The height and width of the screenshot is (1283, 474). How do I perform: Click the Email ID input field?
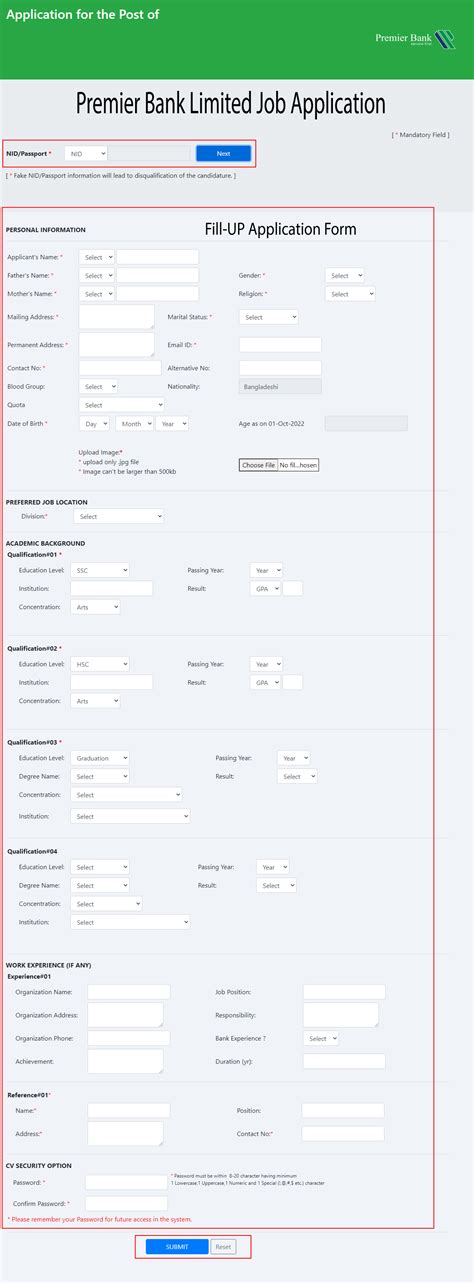coord(280,345)
